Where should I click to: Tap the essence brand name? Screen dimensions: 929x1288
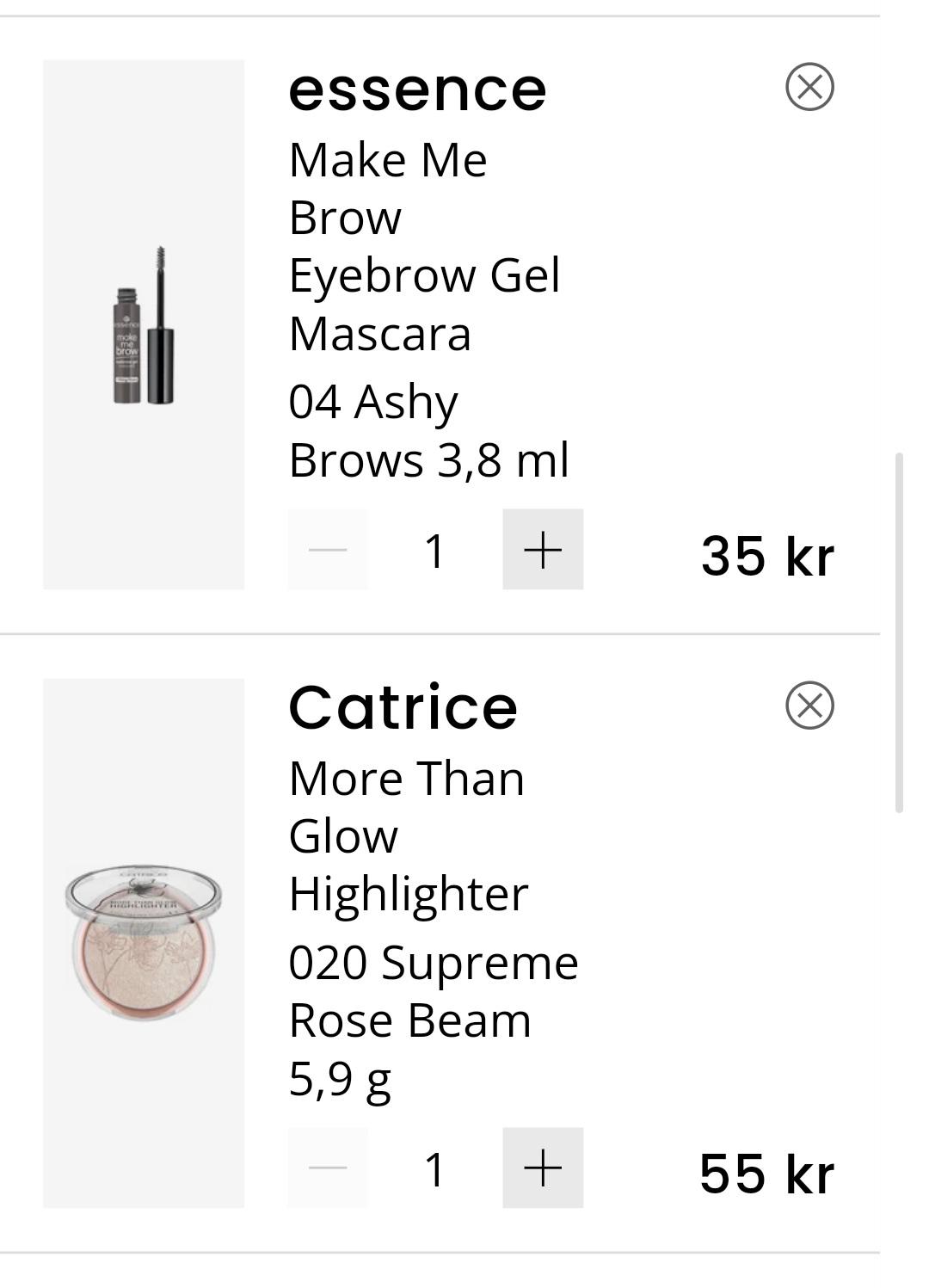[417, 89]
